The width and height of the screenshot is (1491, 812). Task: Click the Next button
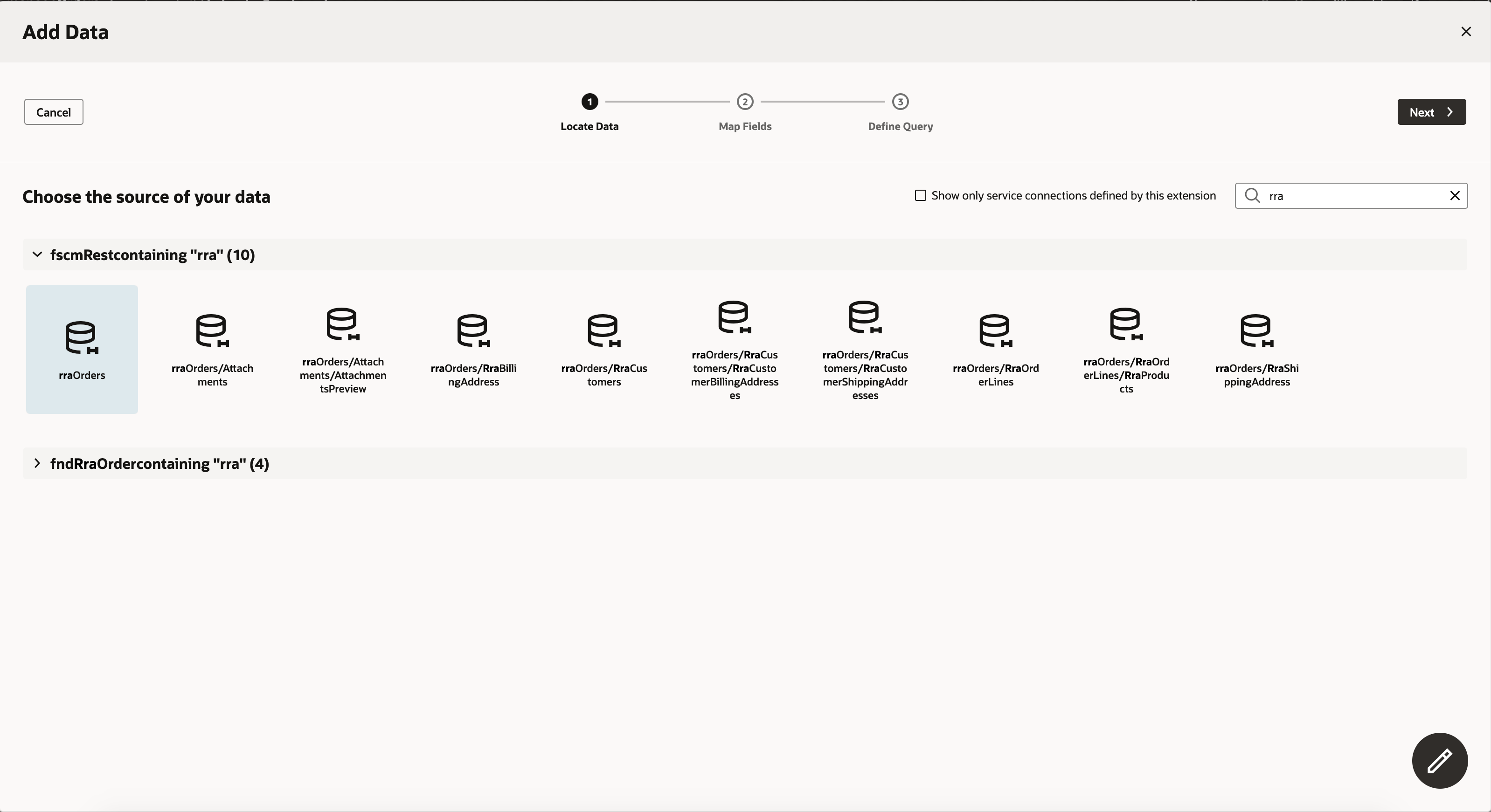coord(1431,111)
